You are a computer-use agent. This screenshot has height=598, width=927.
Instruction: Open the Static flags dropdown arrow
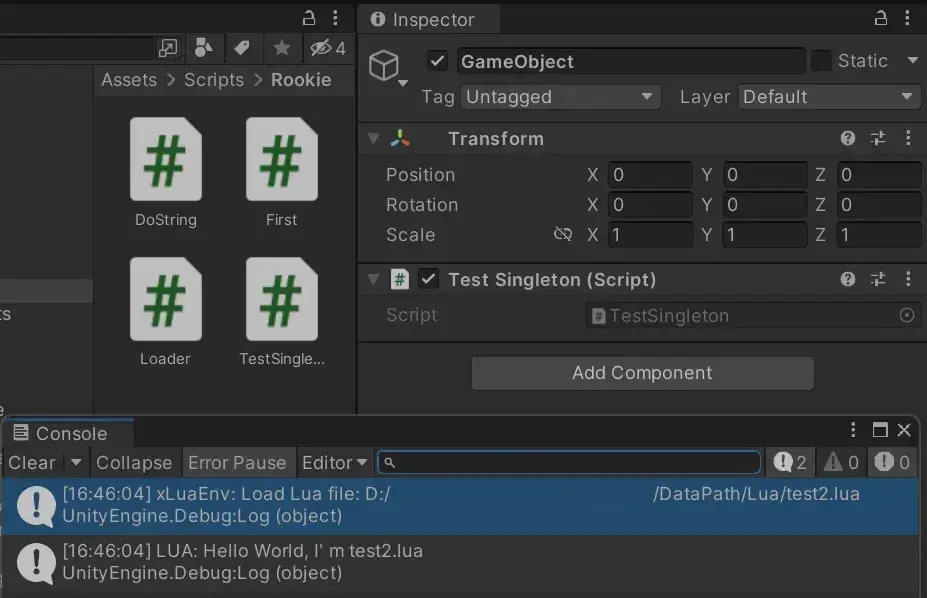[913, 60]
